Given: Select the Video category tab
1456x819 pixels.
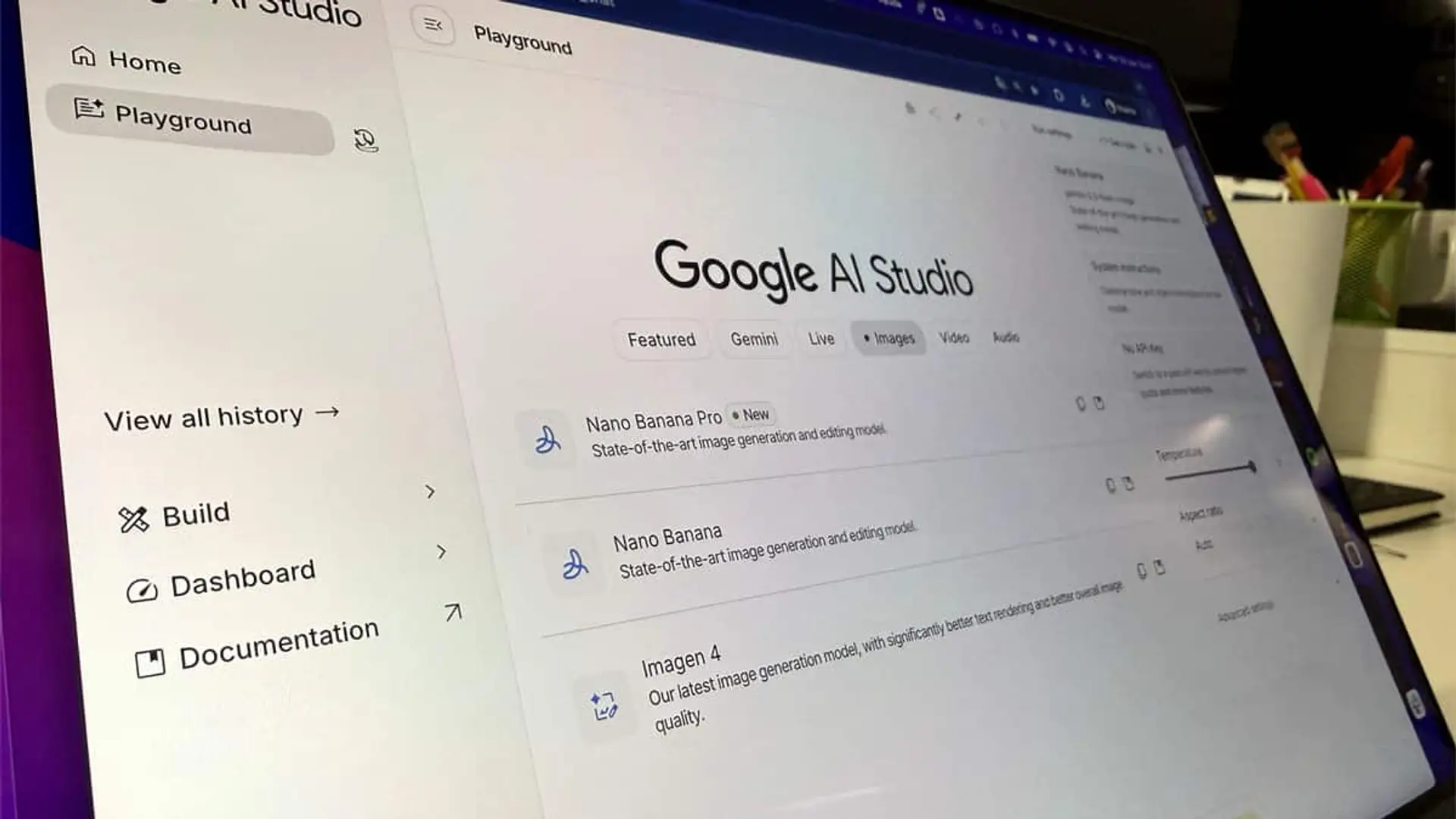Looking at the screenshot, I should 953,337.
